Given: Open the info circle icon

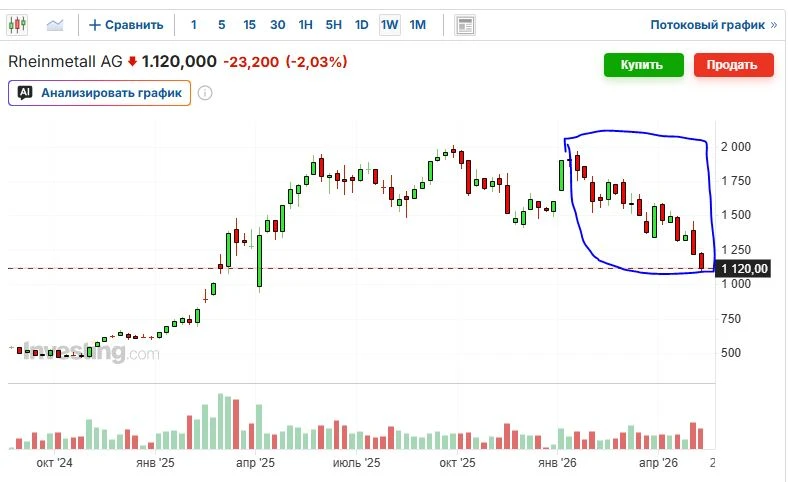Looking at the screenshot, I should click(205, 93).
